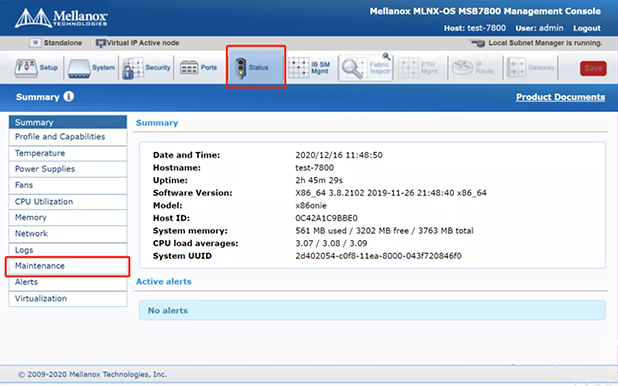Open the Memory page
The image size is (618, 386).
pyautogui.click(x=68, y=218)
